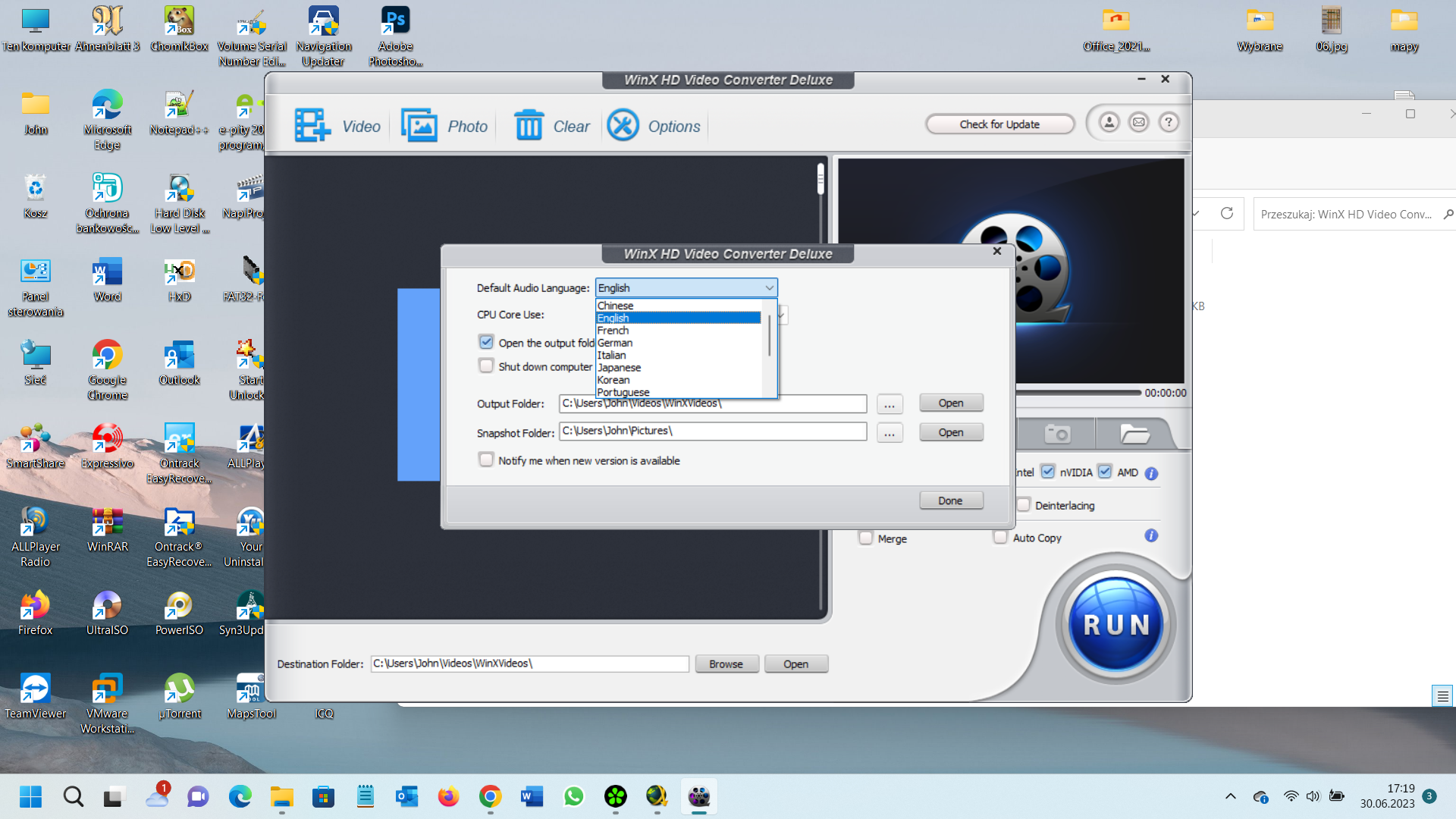
Task: Click the Windows Start button
Action: 31,796
